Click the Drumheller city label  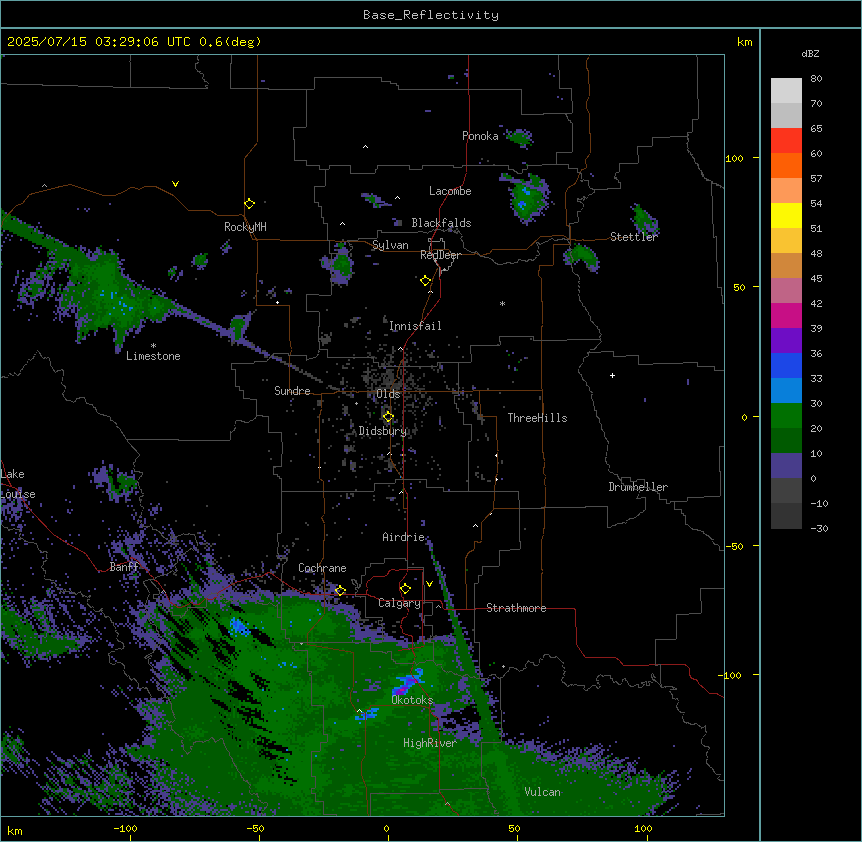coord(638,487)
